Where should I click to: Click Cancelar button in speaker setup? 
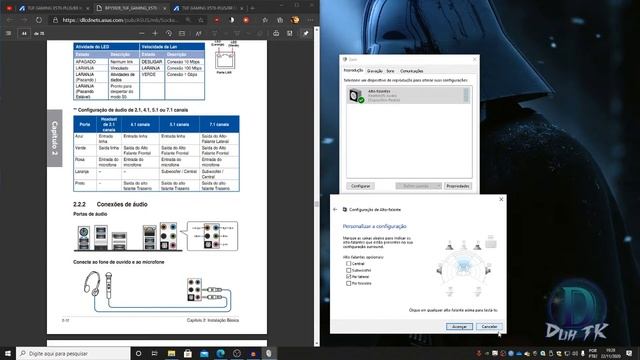(x=489, y=327)
